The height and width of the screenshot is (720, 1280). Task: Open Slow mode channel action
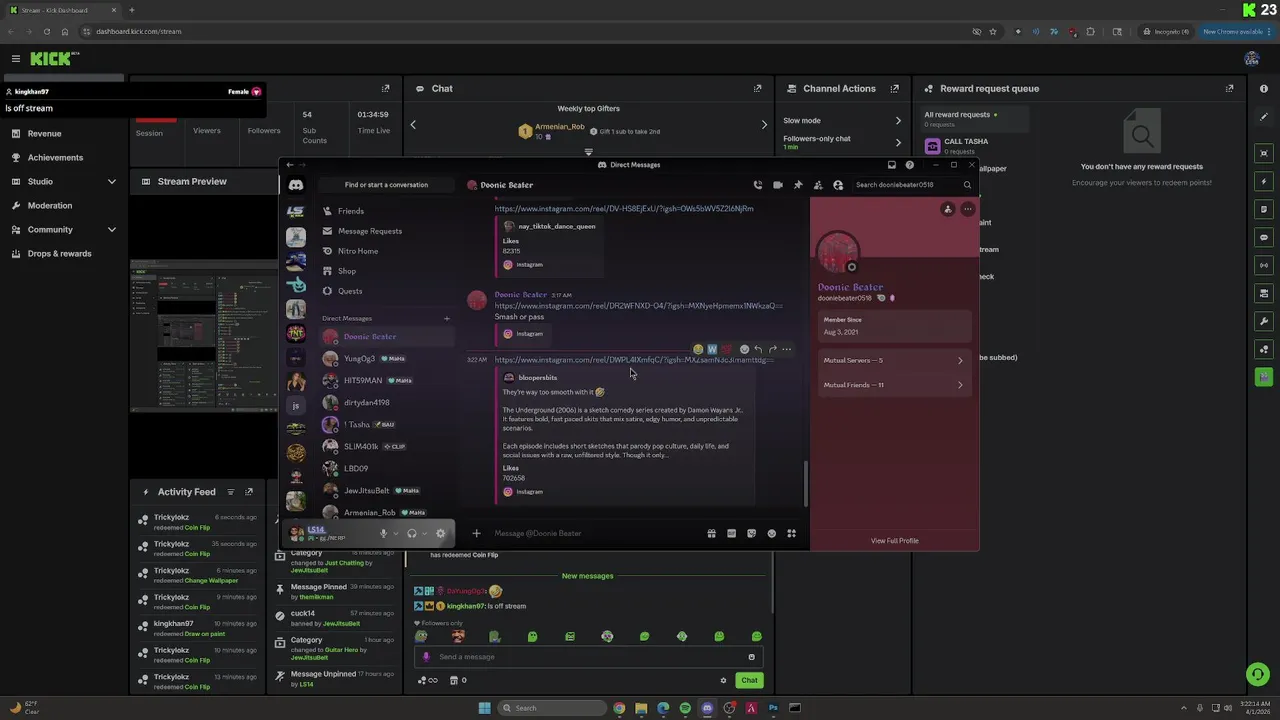(x=841, y=120)
